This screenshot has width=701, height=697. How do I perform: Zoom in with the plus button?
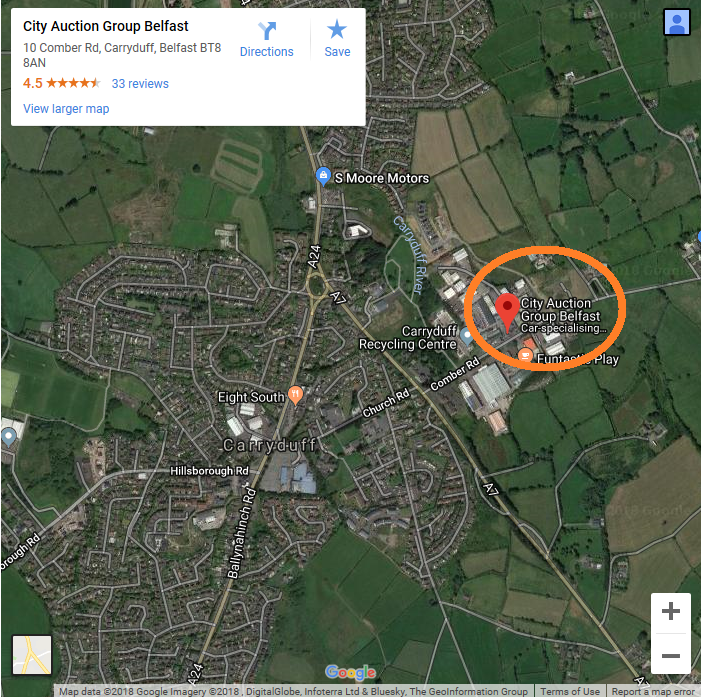coord(671,611)
